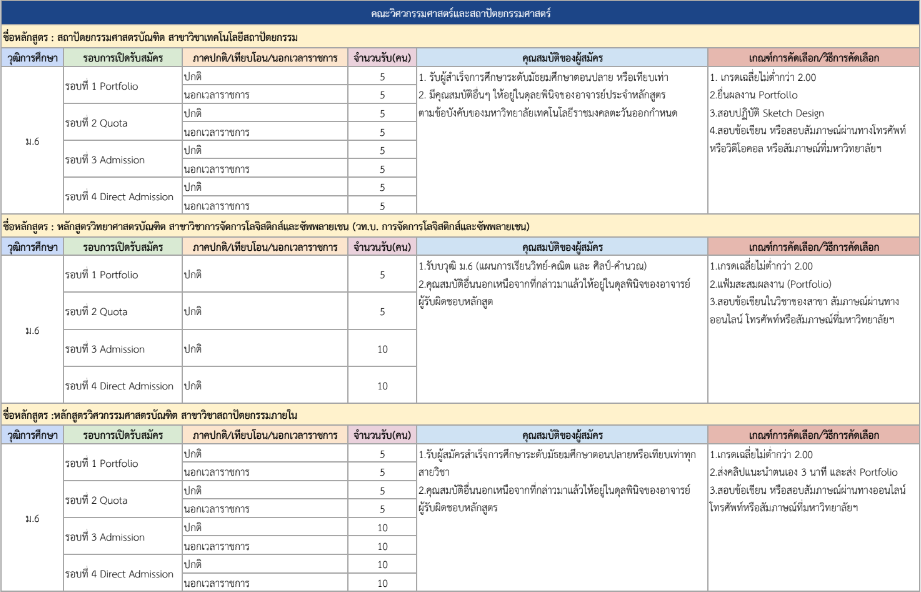Select the ม.6 cell in the logistics table
The width and height of the screenshot is (921, 592).
(x=32, y=330)
